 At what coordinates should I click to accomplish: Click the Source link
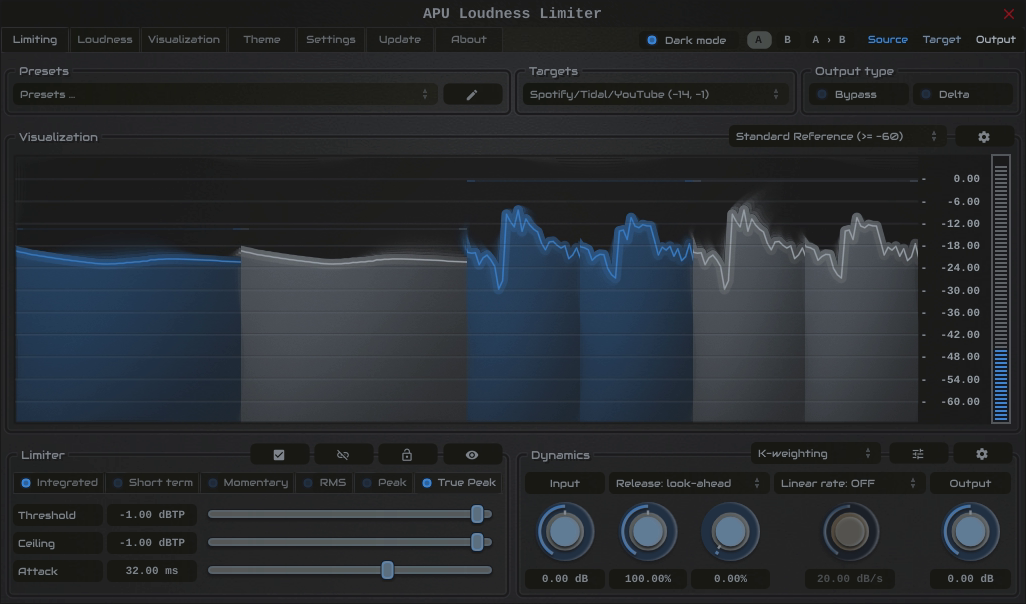887,39
